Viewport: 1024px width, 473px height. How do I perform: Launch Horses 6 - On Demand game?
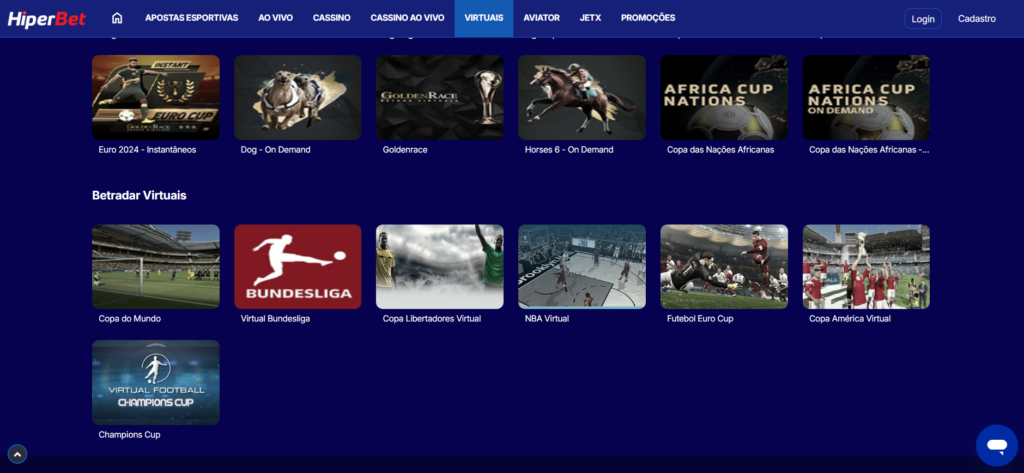click(581, 97)
